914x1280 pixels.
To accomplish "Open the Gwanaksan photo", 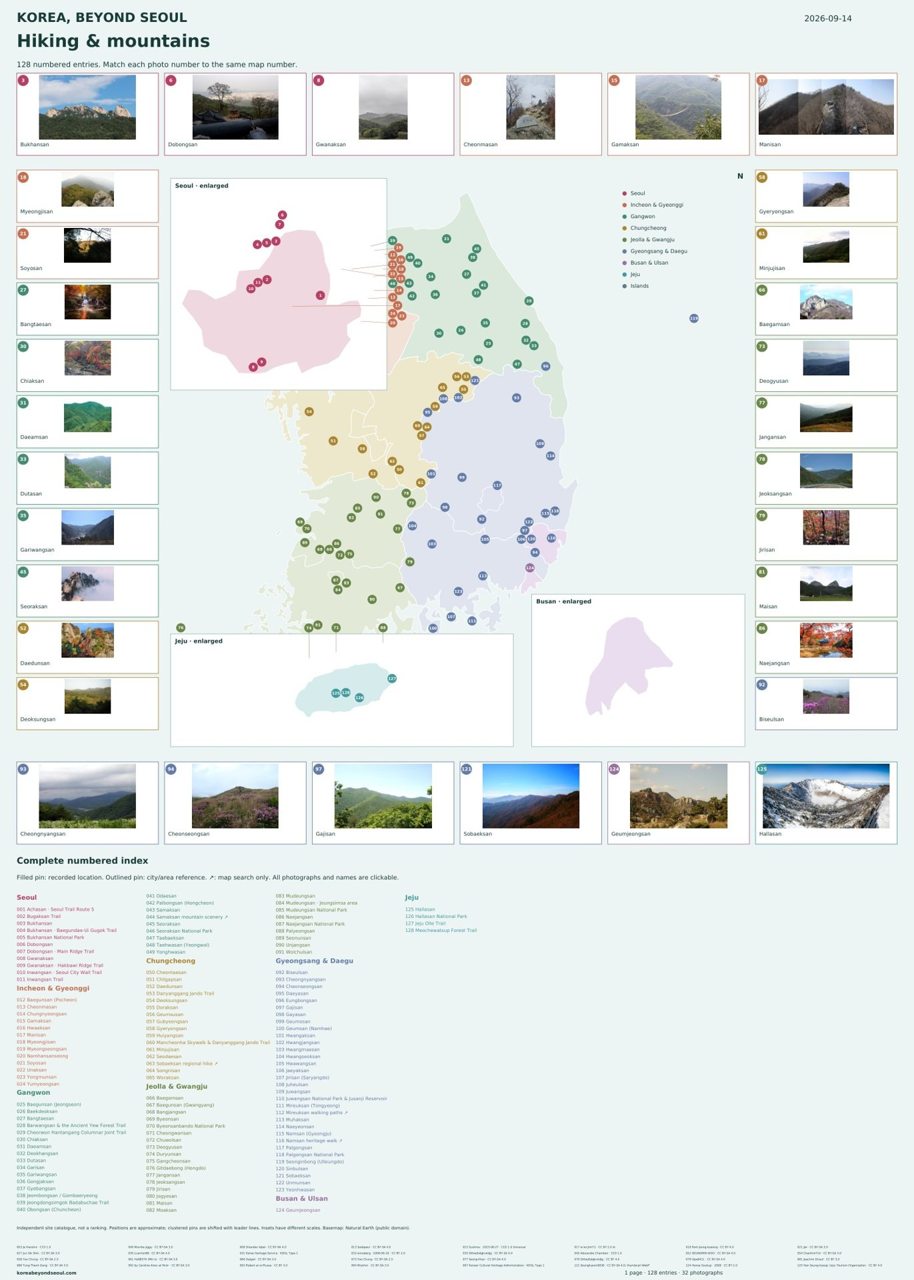I will coord(383,107).
